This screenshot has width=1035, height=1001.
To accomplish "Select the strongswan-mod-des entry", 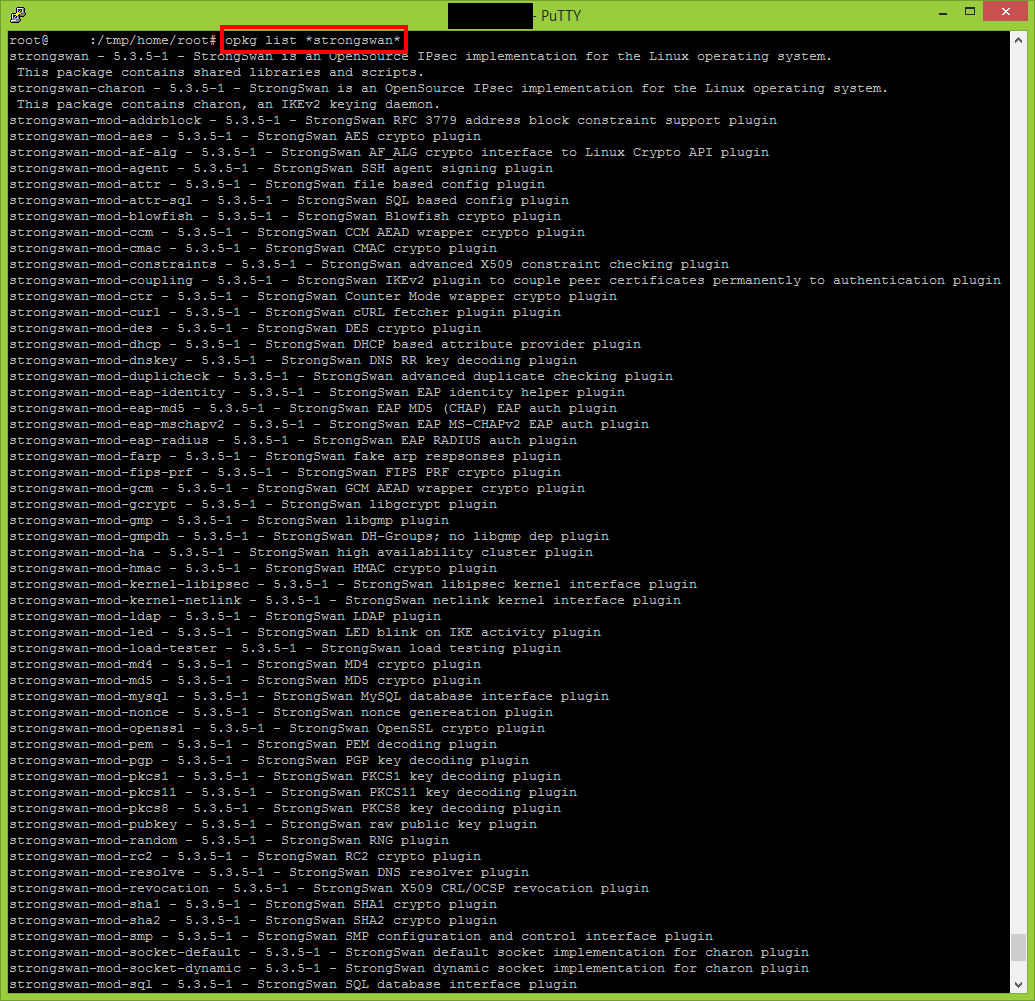I will 245,328.
